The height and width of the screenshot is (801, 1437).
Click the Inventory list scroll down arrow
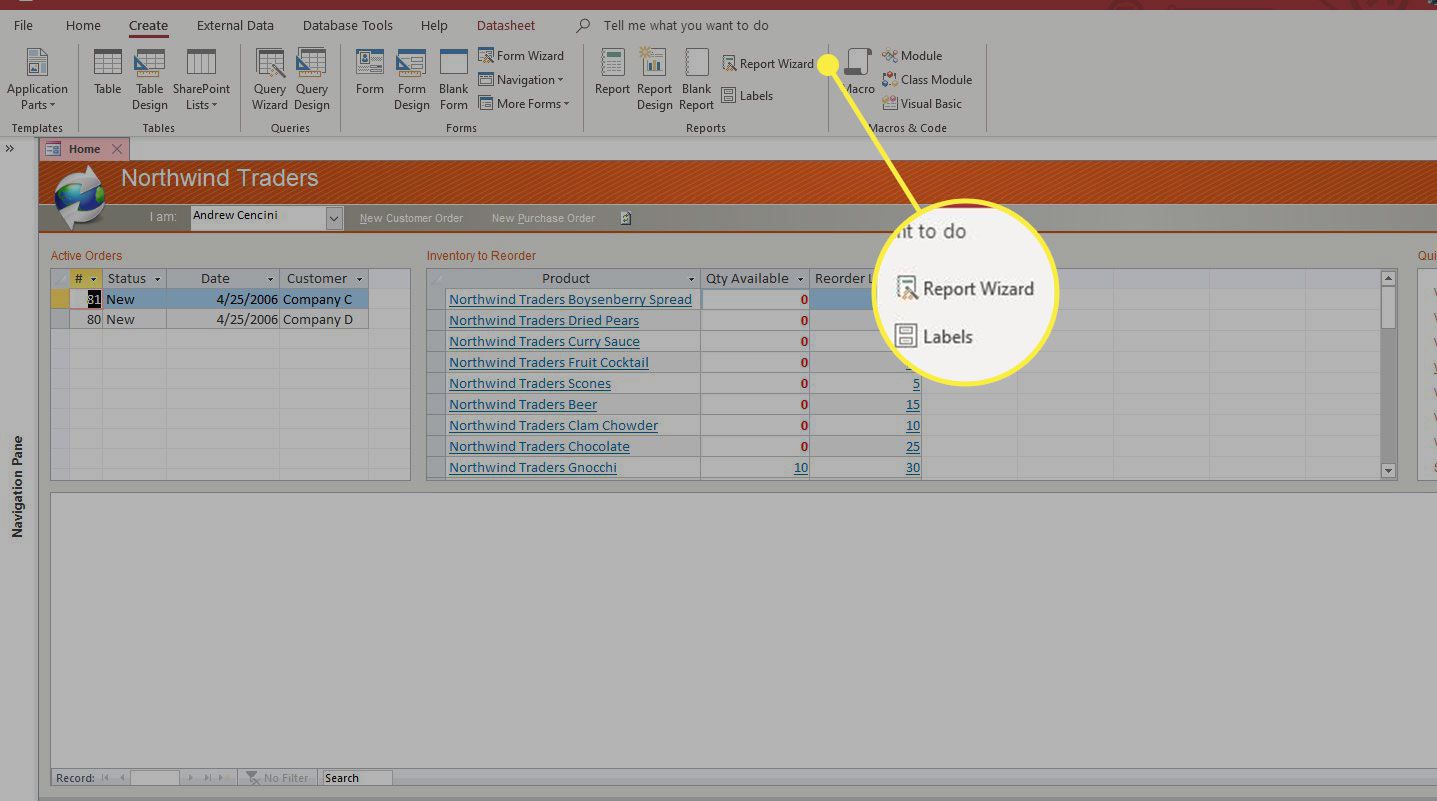1388,470
